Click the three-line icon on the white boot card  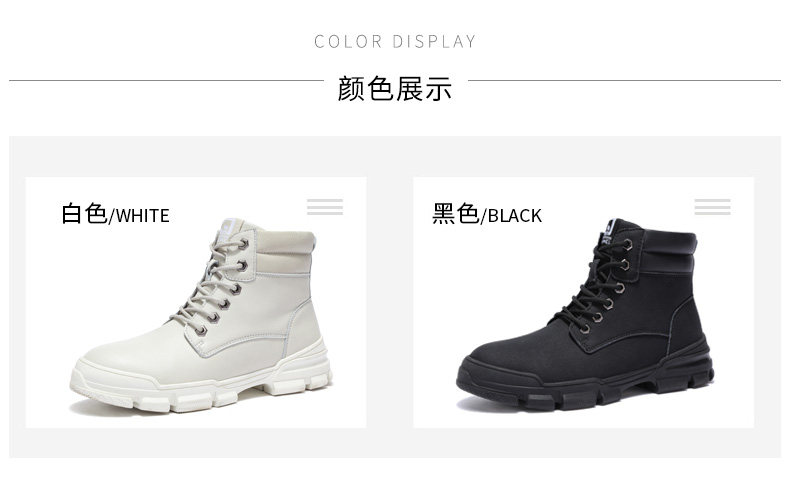[325, 207]
